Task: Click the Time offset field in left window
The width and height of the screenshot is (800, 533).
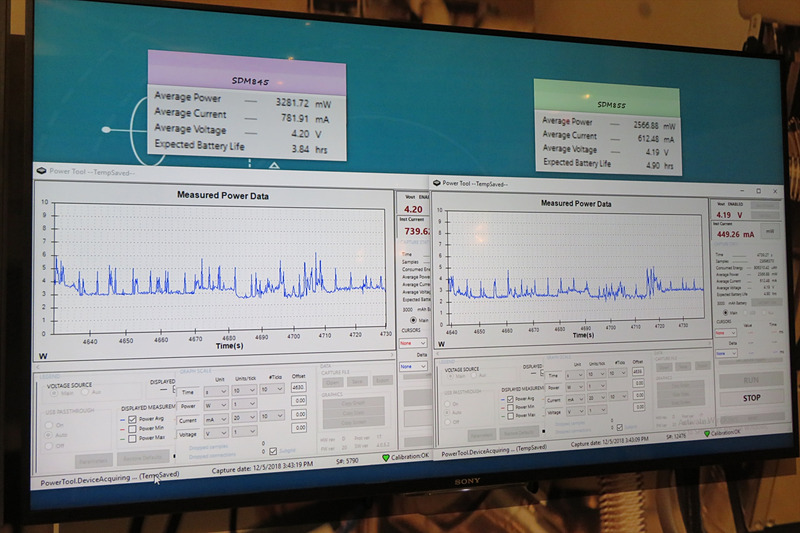Action: [x=298, y=388]
